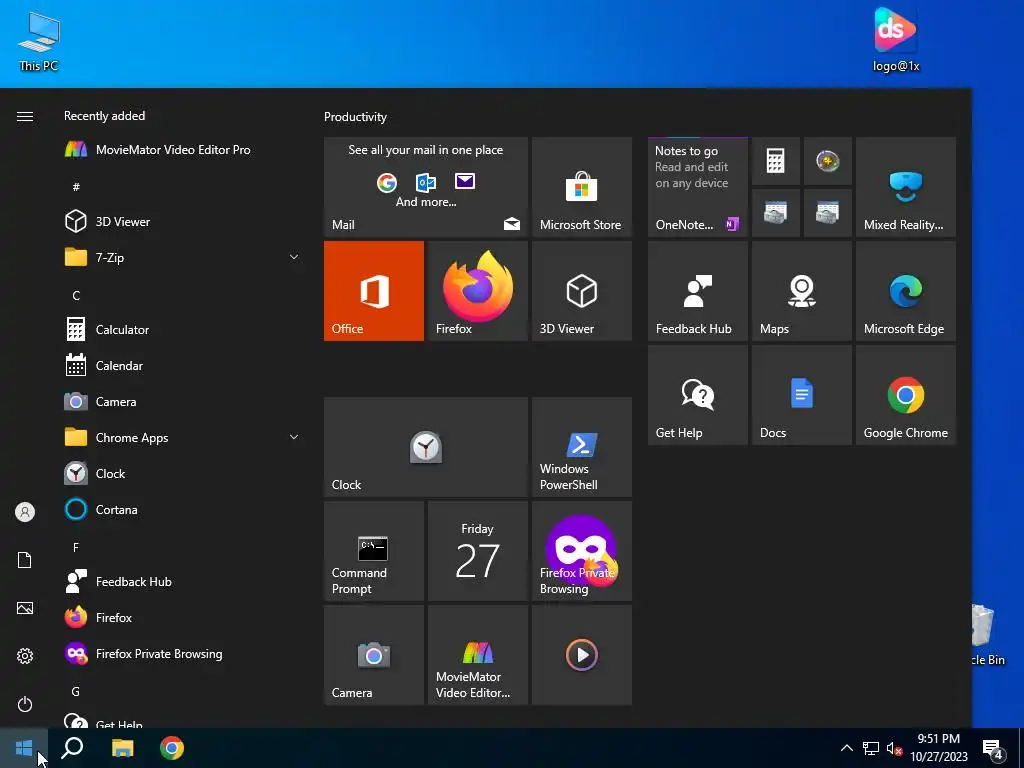Viewport: 1024px width, 768px height.
Task: Expand the 7-Zip folder
Action: pyautogui.click(x=294, y=257)
